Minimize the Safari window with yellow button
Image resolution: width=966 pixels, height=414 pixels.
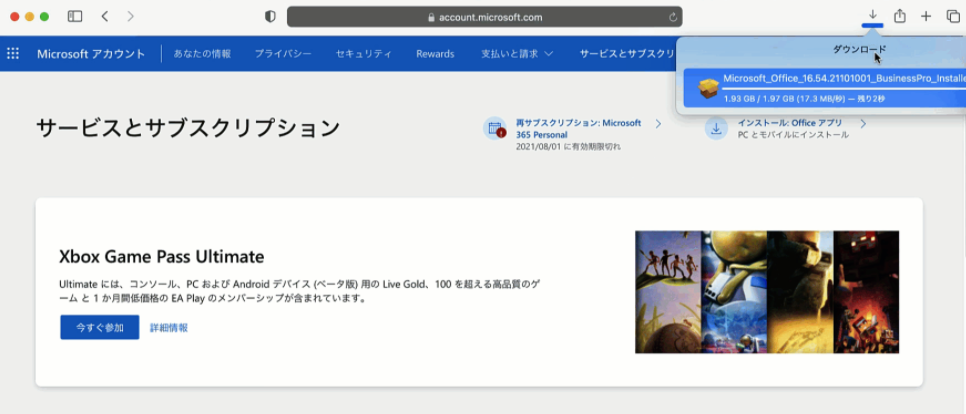(x=30, y=17)
